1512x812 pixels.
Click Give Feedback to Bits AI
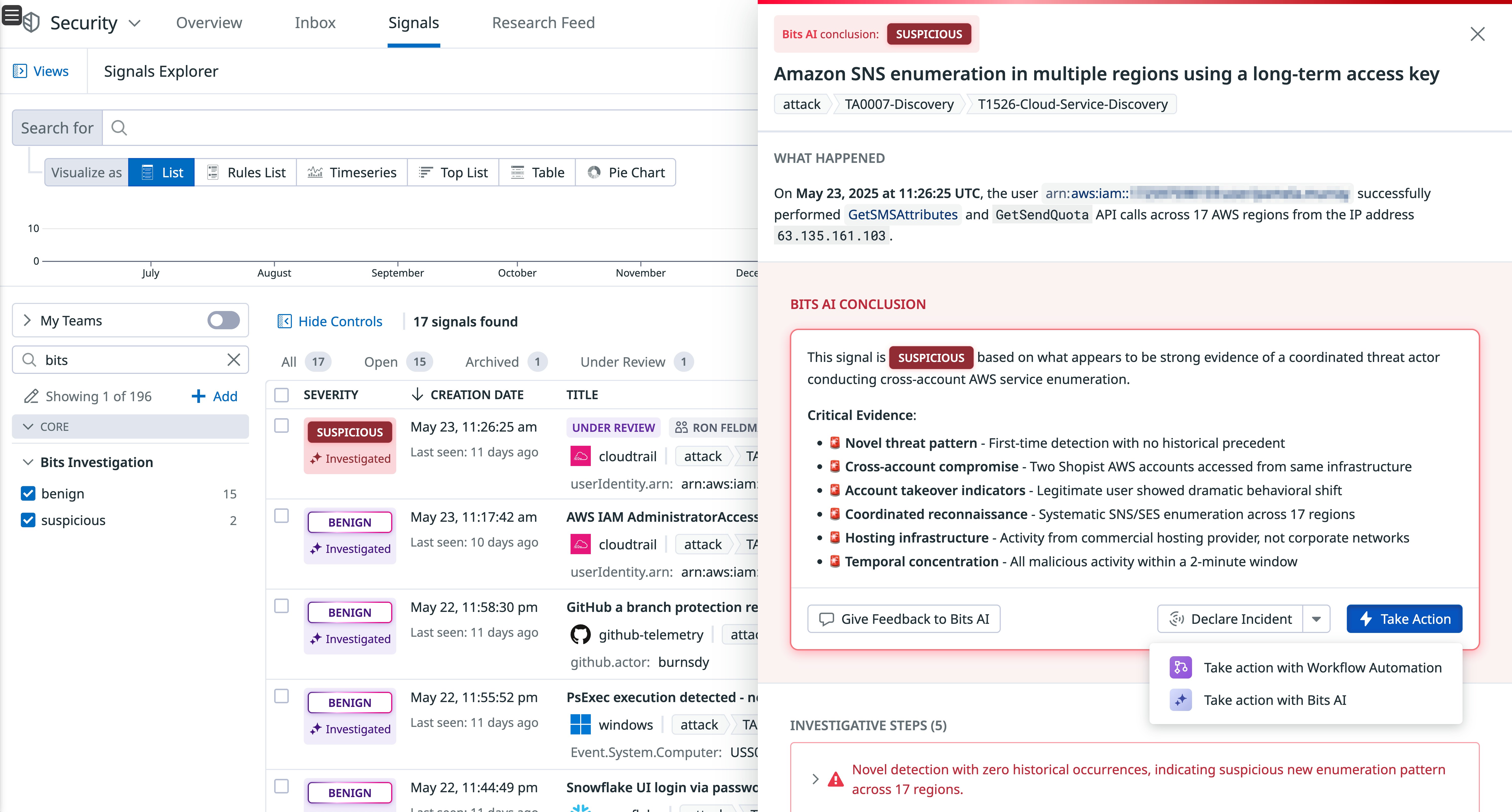click(903, 619)
